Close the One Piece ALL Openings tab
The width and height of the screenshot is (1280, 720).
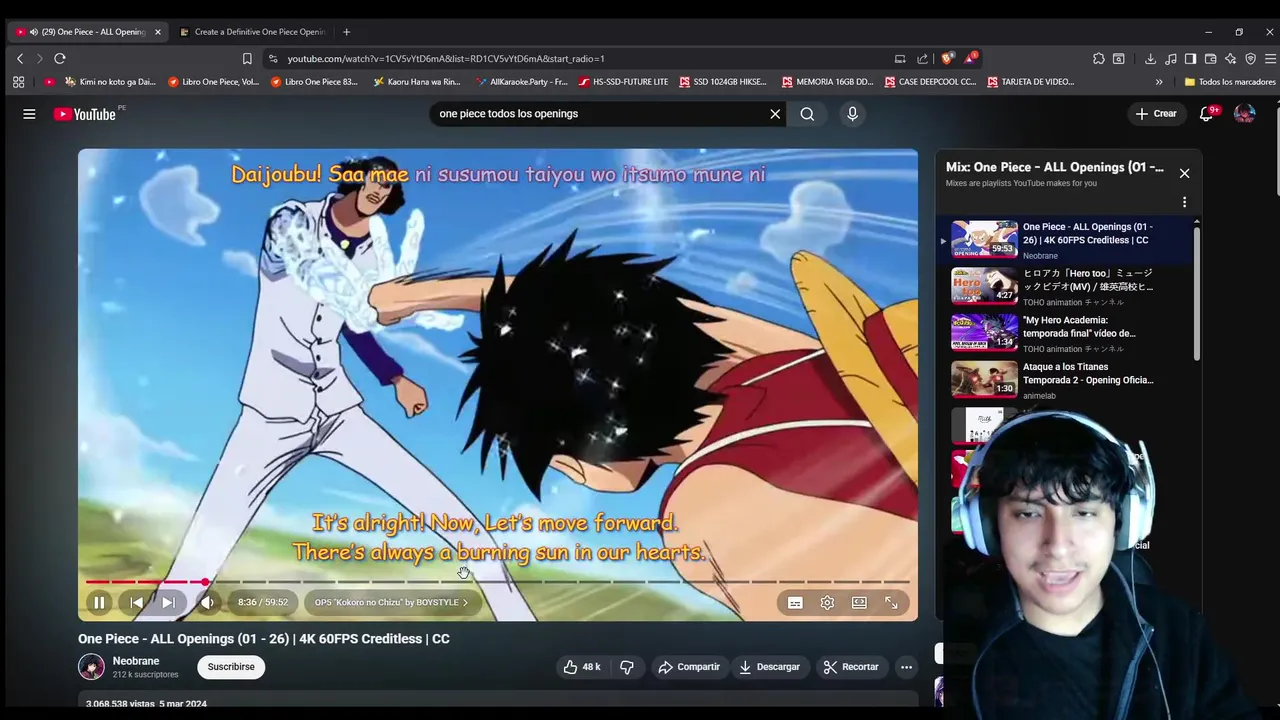(x=157, y=32)
